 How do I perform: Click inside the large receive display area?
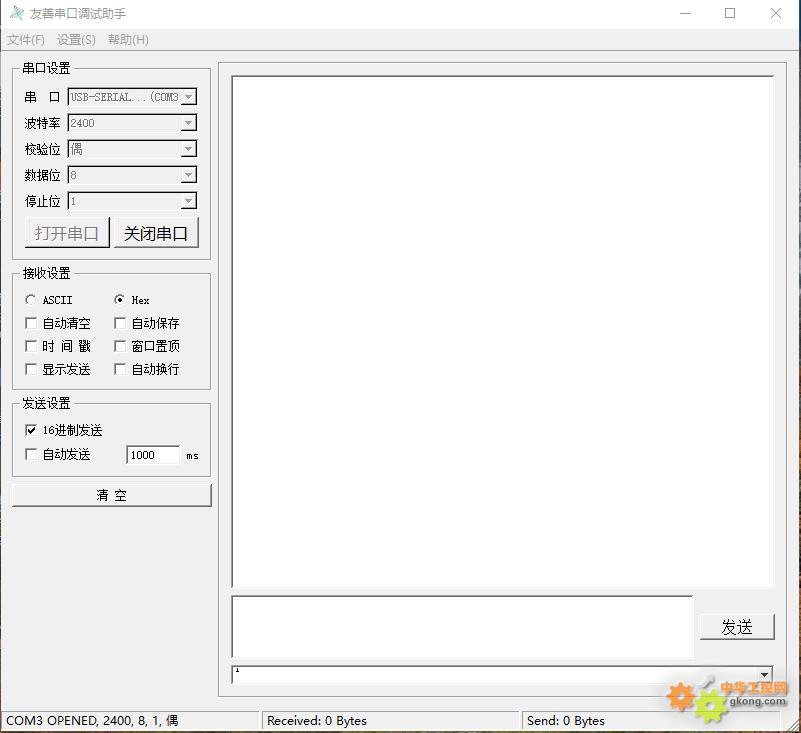(x=503, y=332)
